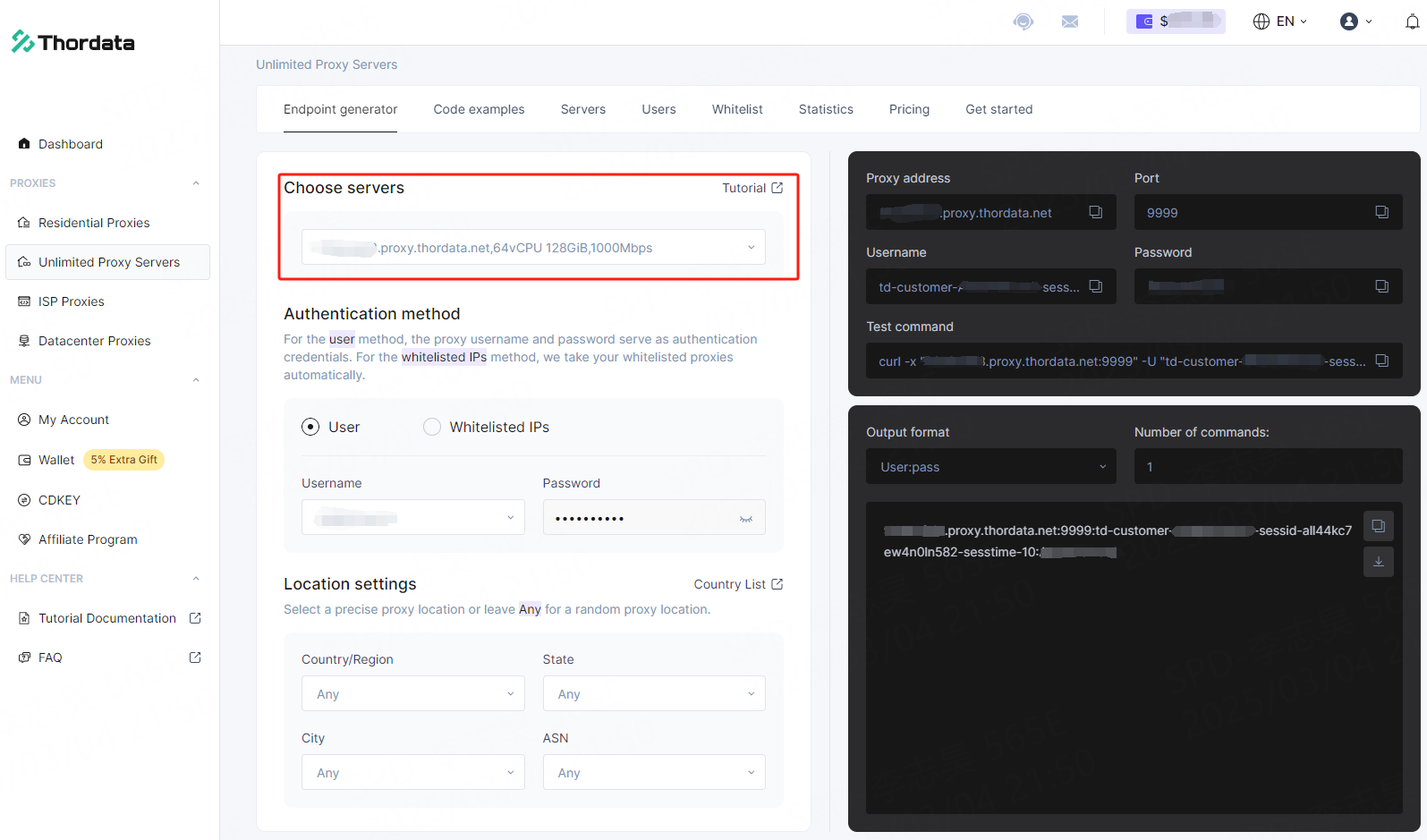Open the My Account page

coord(73,419)
